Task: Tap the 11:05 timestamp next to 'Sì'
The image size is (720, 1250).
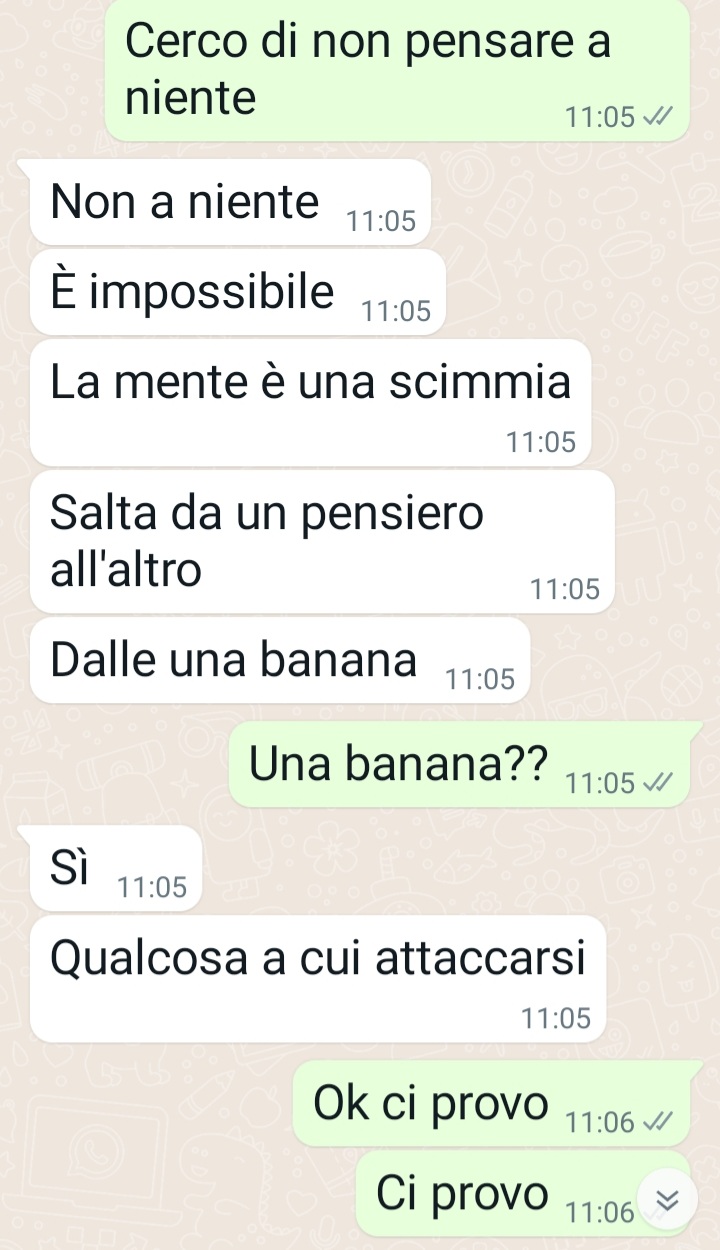Action: [152, 887]
